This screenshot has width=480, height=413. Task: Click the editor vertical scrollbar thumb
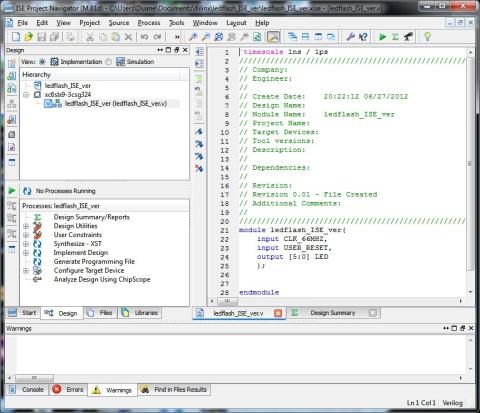(470, 164)
